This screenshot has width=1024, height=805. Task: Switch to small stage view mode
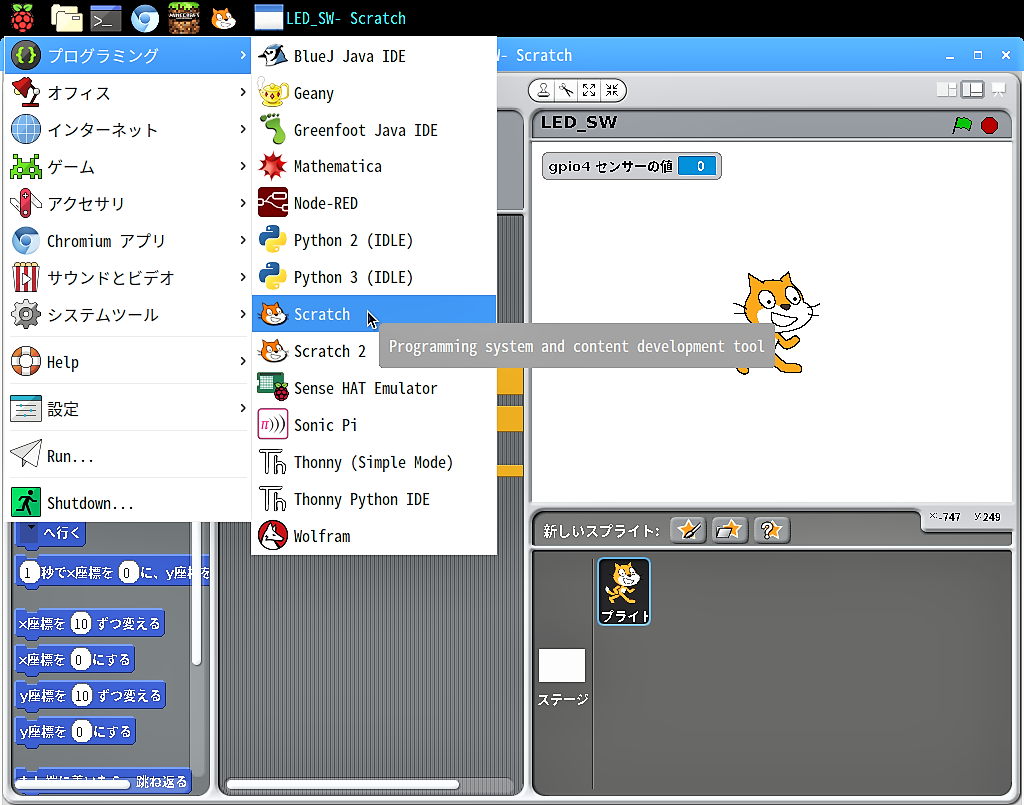click(946, 89)
